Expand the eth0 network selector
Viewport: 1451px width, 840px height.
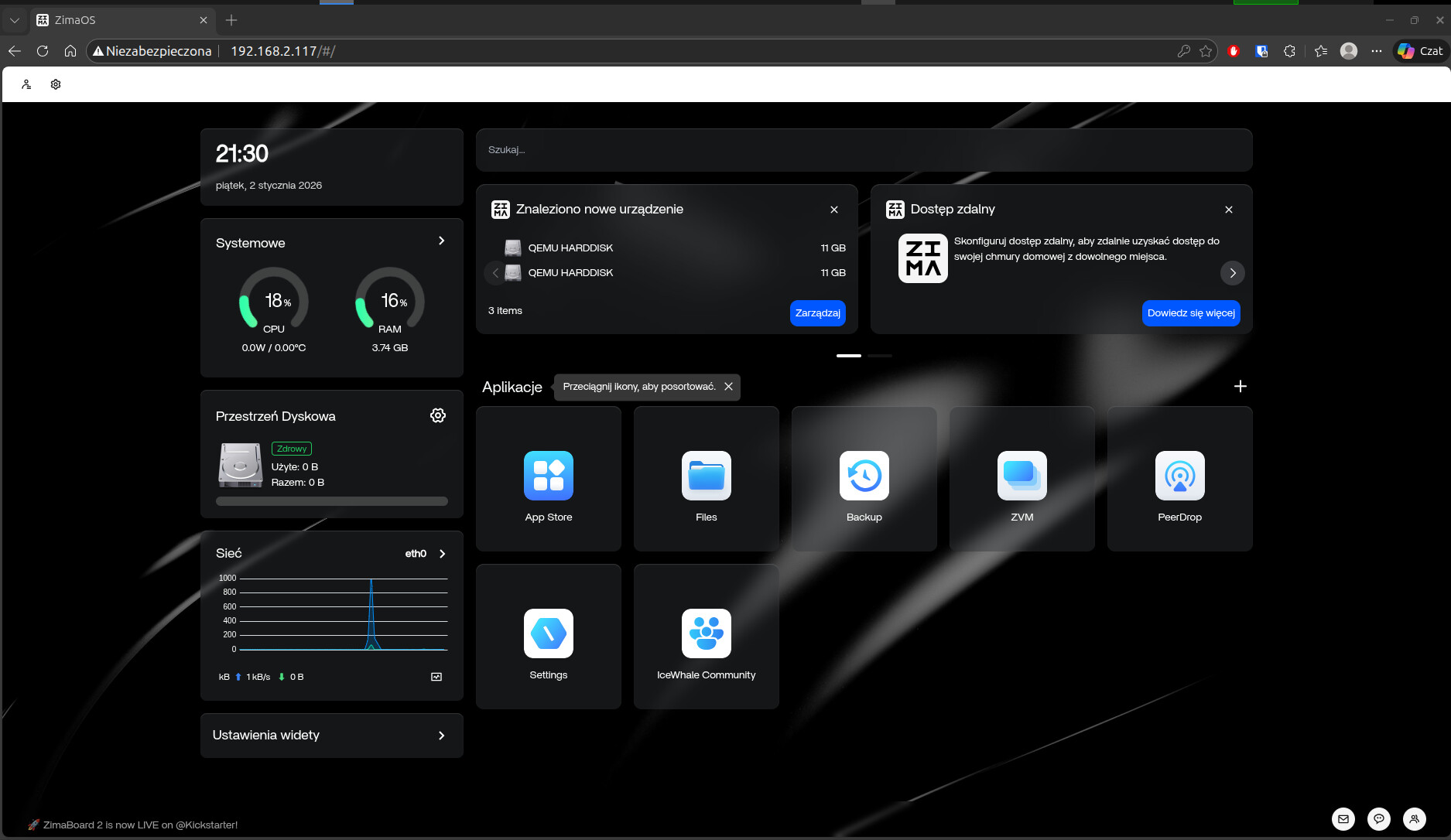click(442, 554)
